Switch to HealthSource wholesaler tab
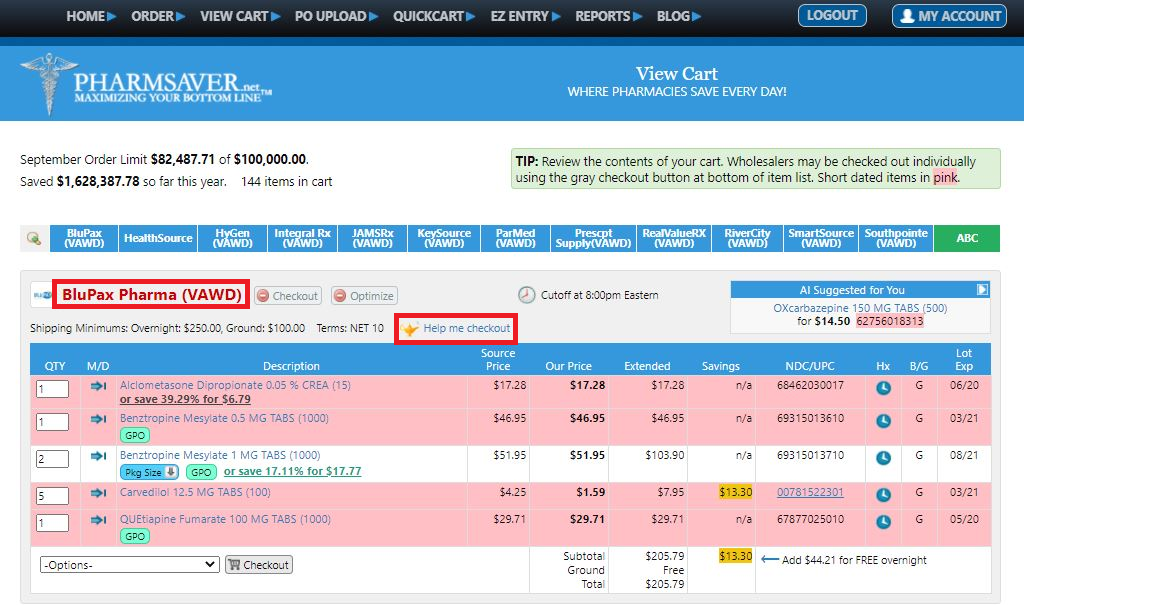The image size is (1160, 605). (x=158, y=238)
